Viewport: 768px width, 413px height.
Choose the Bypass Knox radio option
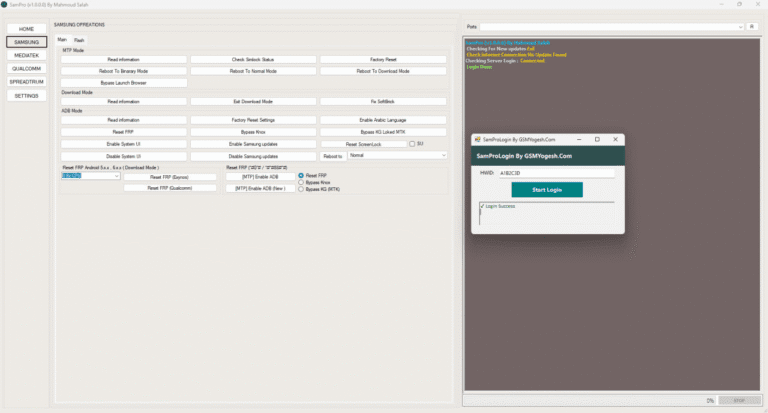tap(301, 182)
